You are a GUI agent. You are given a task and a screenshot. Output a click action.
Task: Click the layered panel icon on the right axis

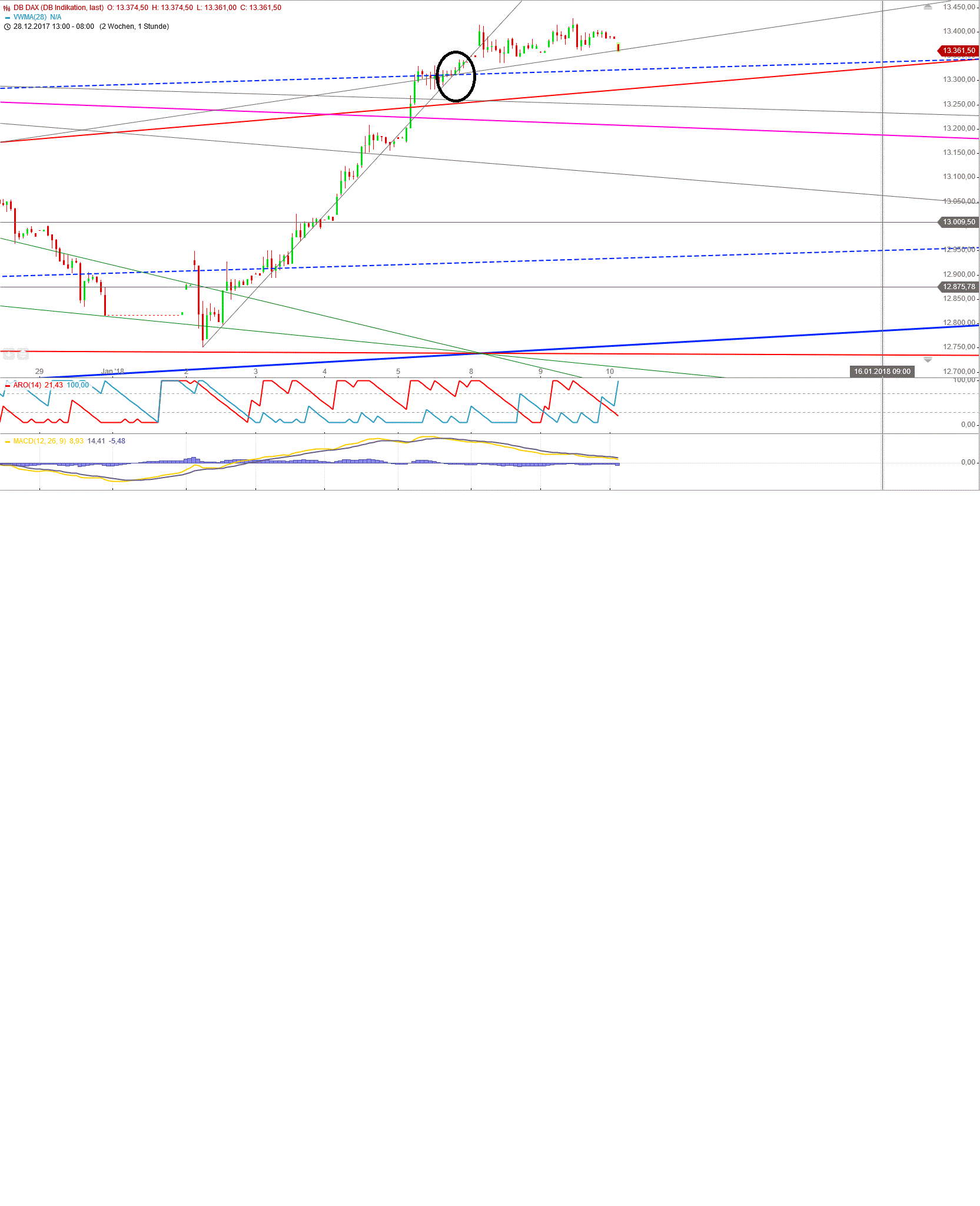click(x=928, y=359)
